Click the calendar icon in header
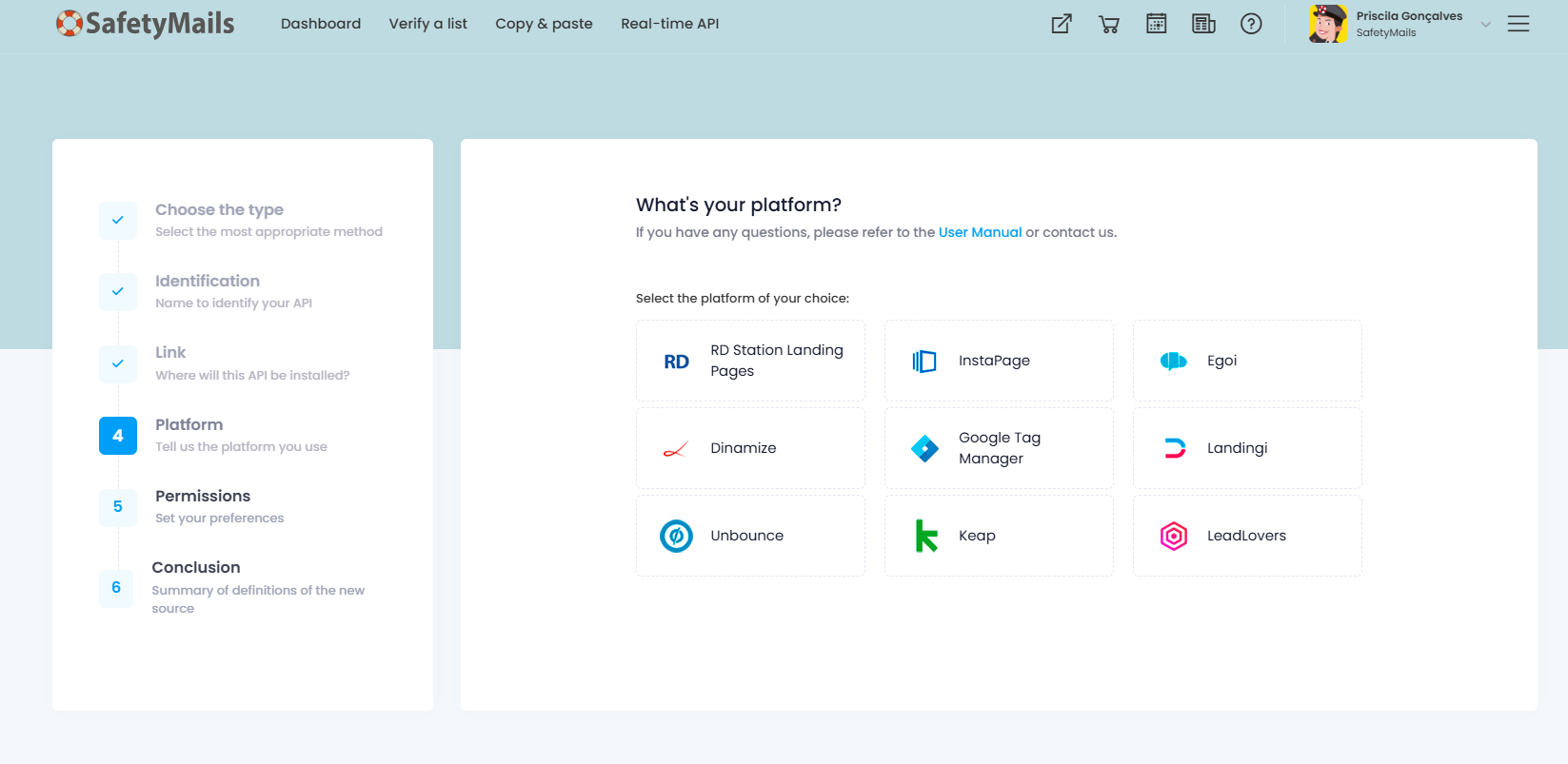The height and width of the screenshot is (764, 1568). [x=1157, y=24]
